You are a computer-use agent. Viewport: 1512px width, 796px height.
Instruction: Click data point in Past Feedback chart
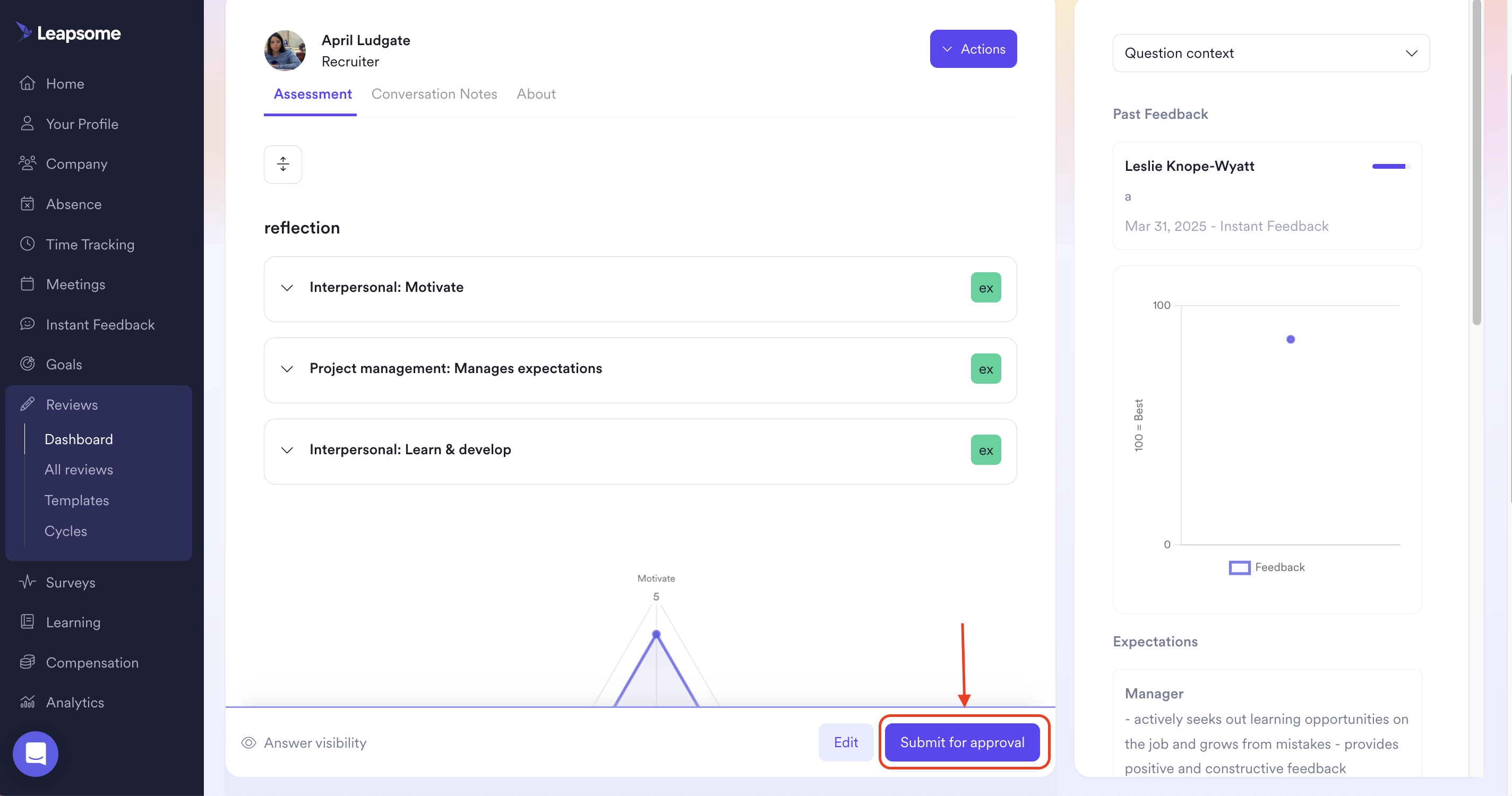point(1290,339)
